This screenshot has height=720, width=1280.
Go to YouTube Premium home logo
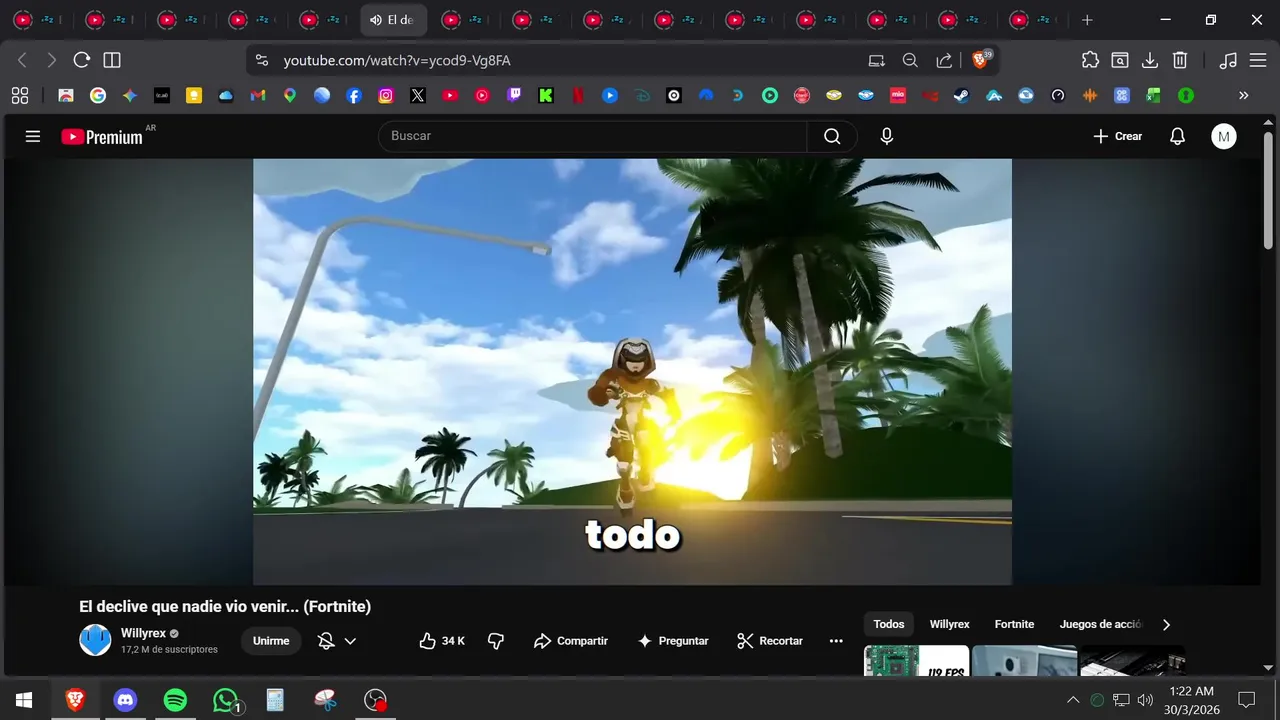pyautogui.click(x=102, y=137)
